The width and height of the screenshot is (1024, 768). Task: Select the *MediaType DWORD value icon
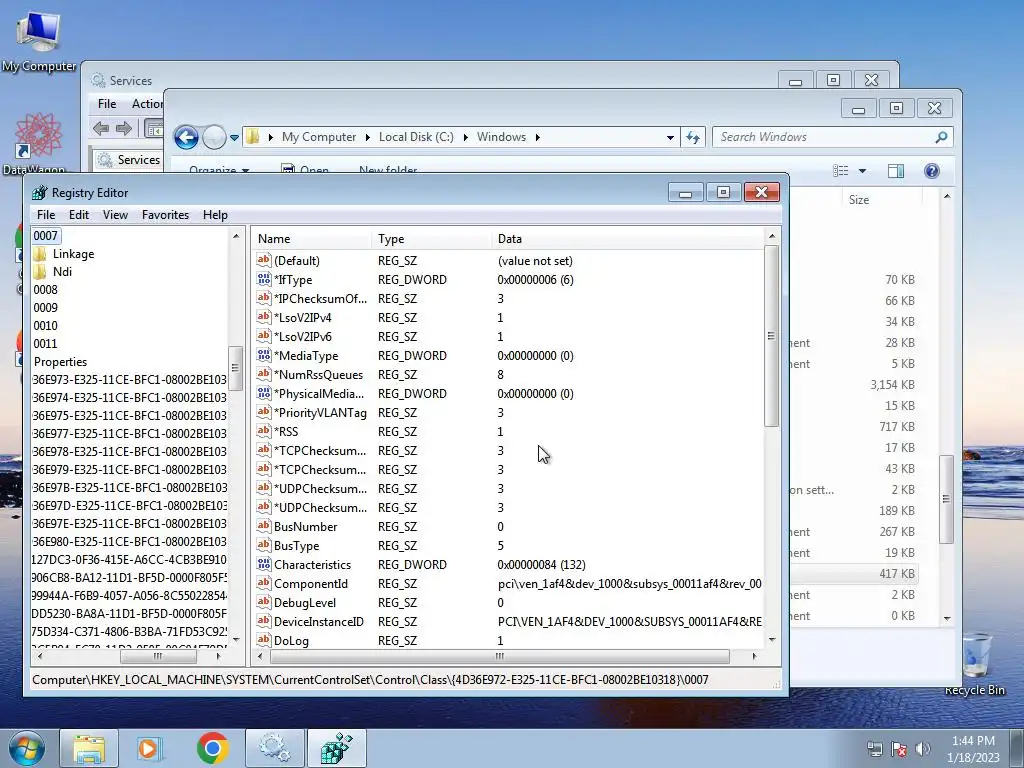(x=264, y=355)
